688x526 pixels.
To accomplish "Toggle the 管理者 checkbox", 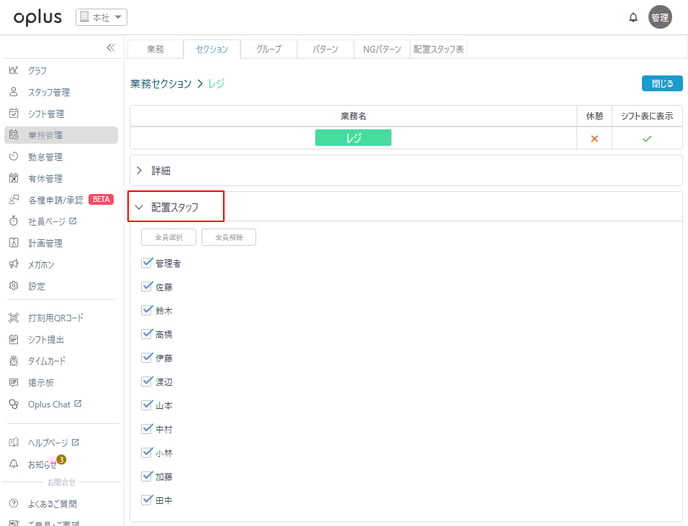I will pyautogui.click(x=147, y=263).
